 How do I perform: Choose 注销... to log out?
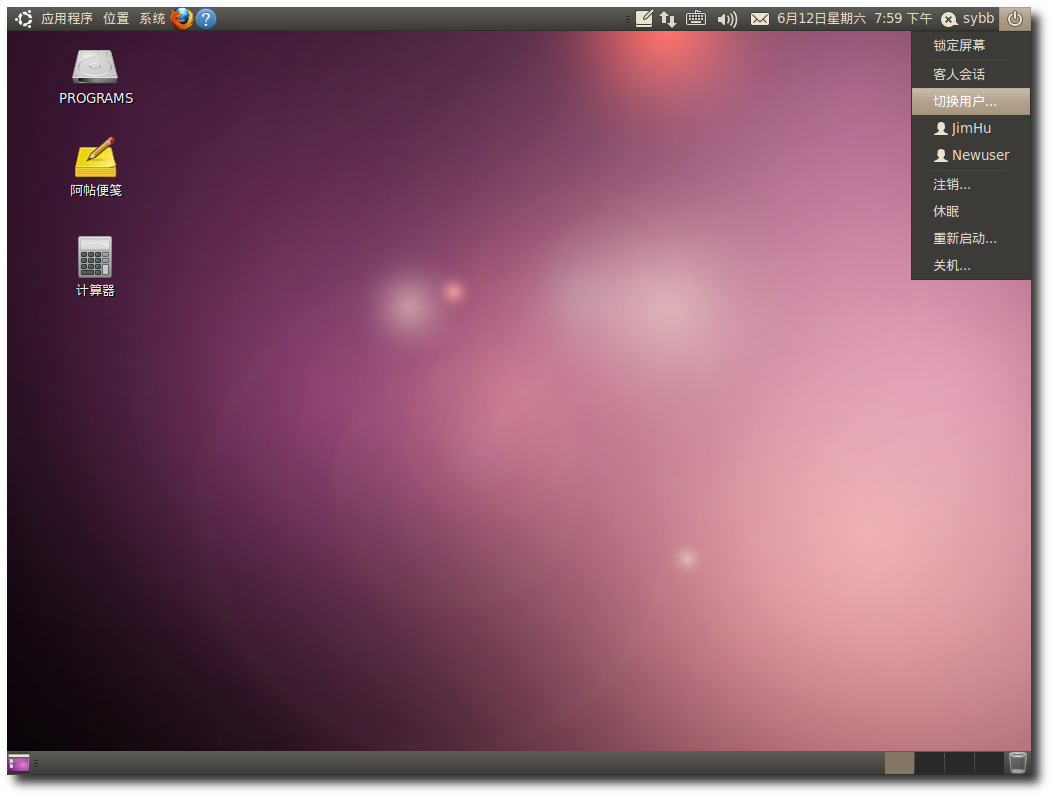point(971,184)
